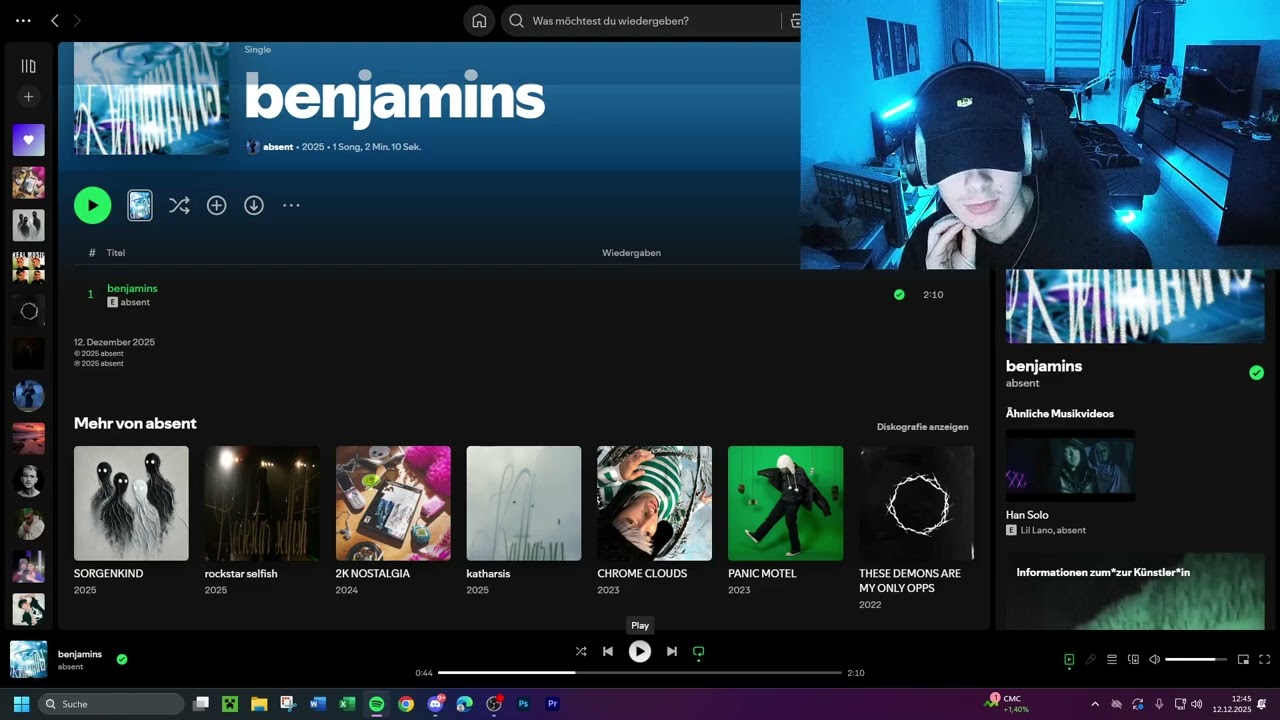The height and width of the screenshot is (720, 1280).
Task: Open the queue icon in player bar
Action: click(1112, 659)
